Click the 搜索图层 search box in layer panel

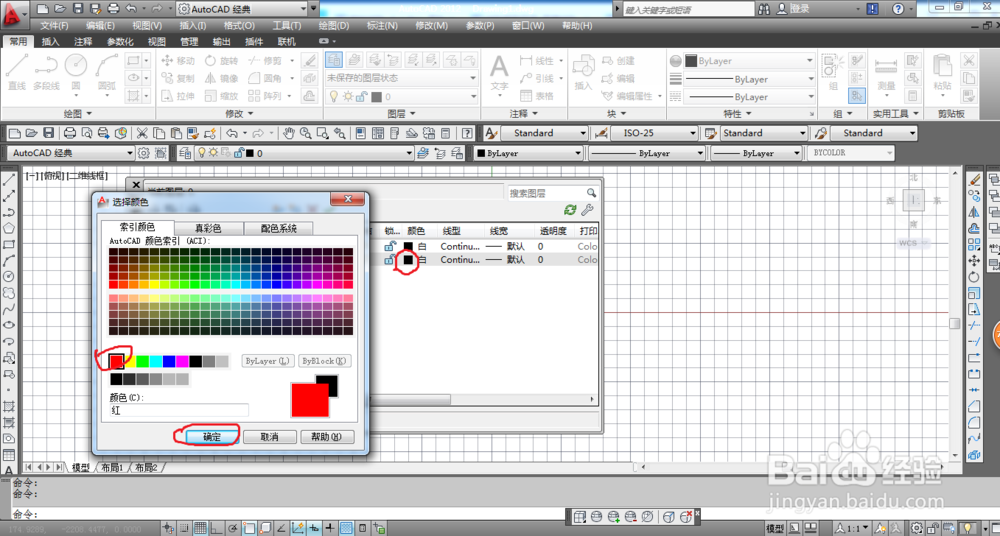(x=554, y=193)
